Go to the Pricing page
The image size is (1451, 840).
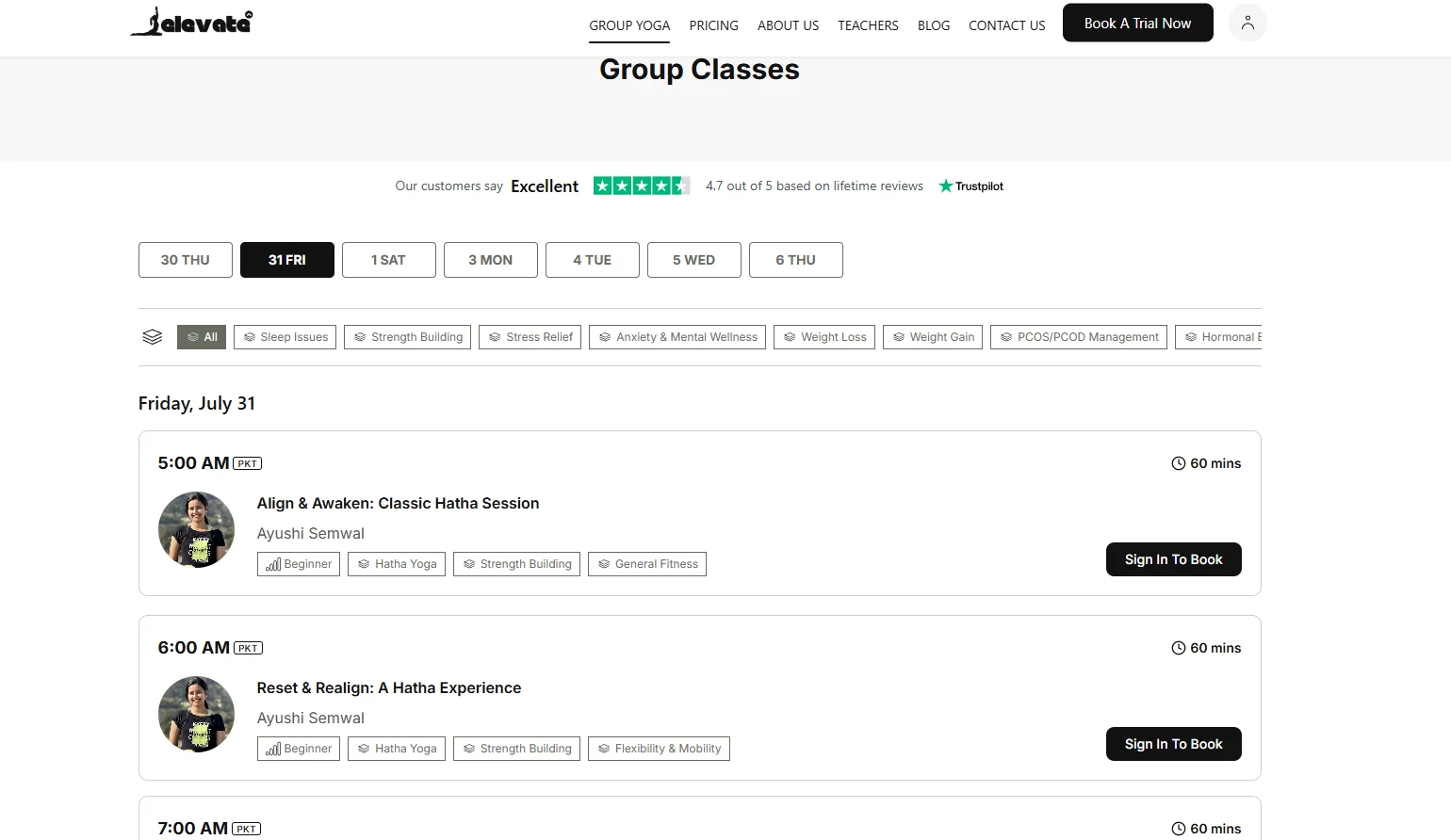pyautogui.click(x=713, y=25)
